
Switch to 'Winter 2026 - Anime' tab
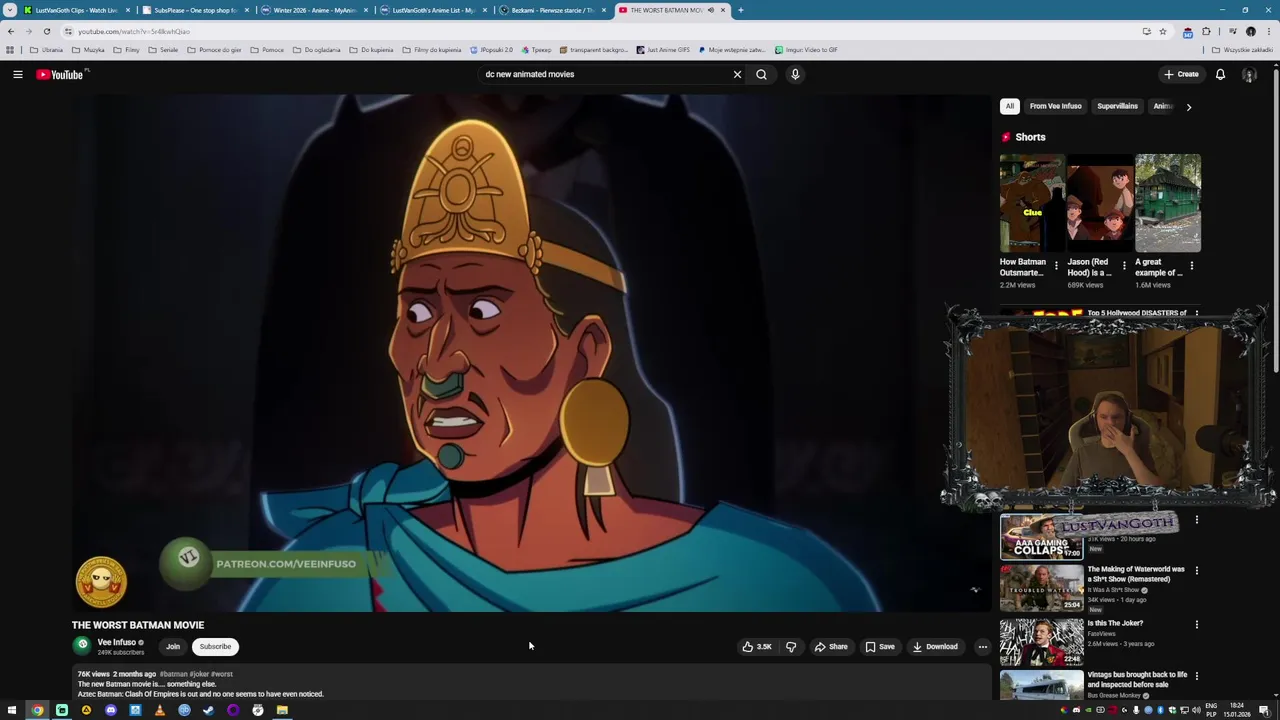(314, 10)
